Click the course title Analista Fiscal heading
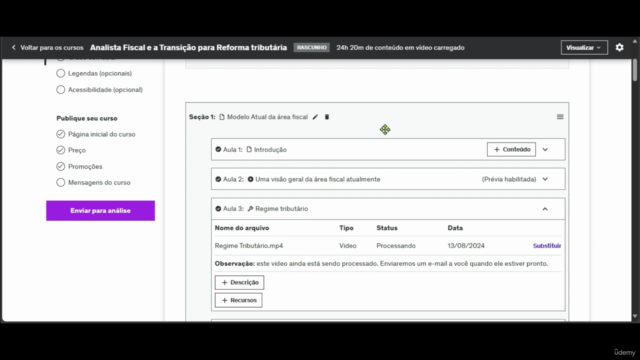640x360 pixels. click(x=189, y=48)
